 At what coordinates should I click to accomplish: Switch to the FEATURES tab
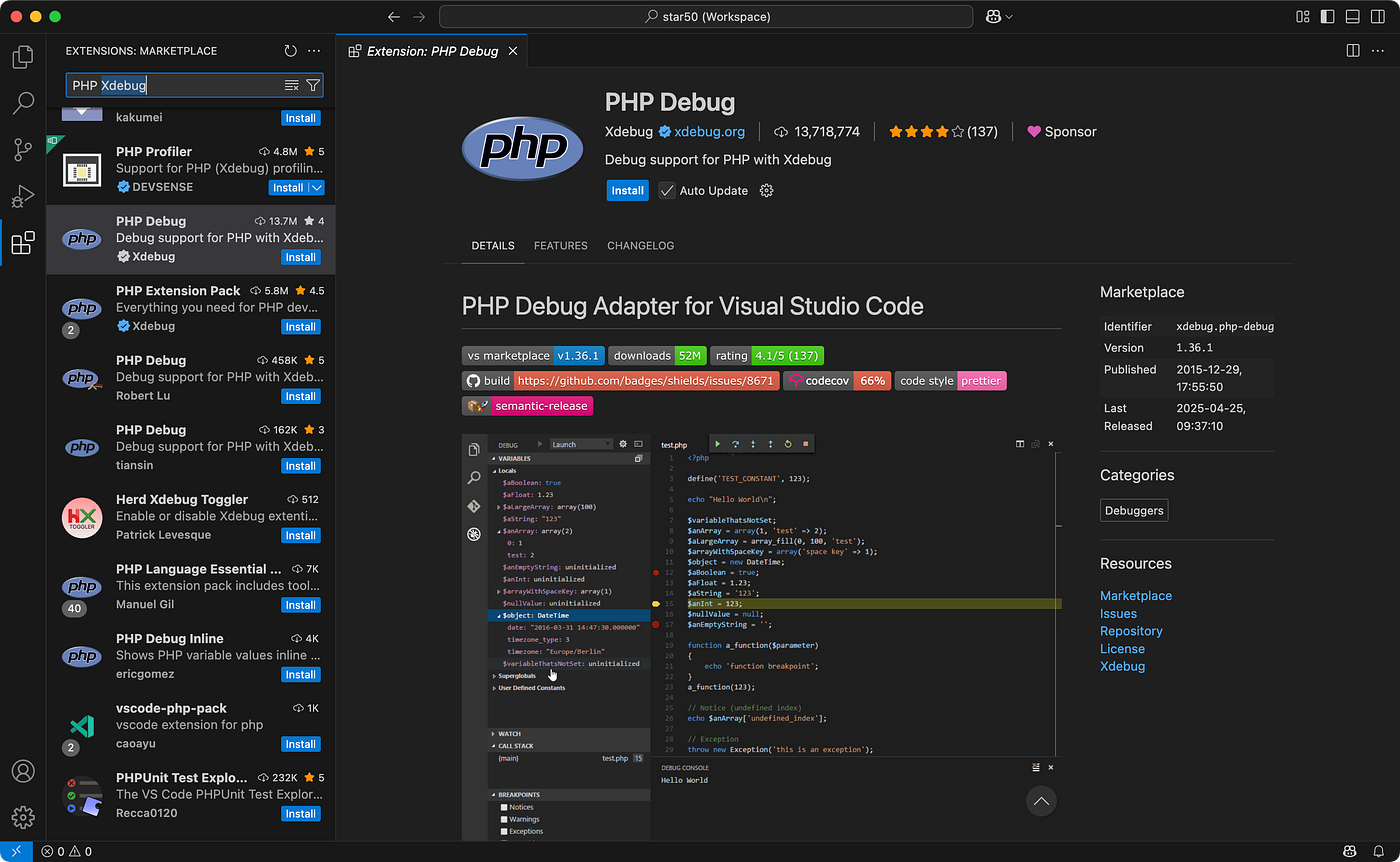pyautogui.click(x=561, y=246)
